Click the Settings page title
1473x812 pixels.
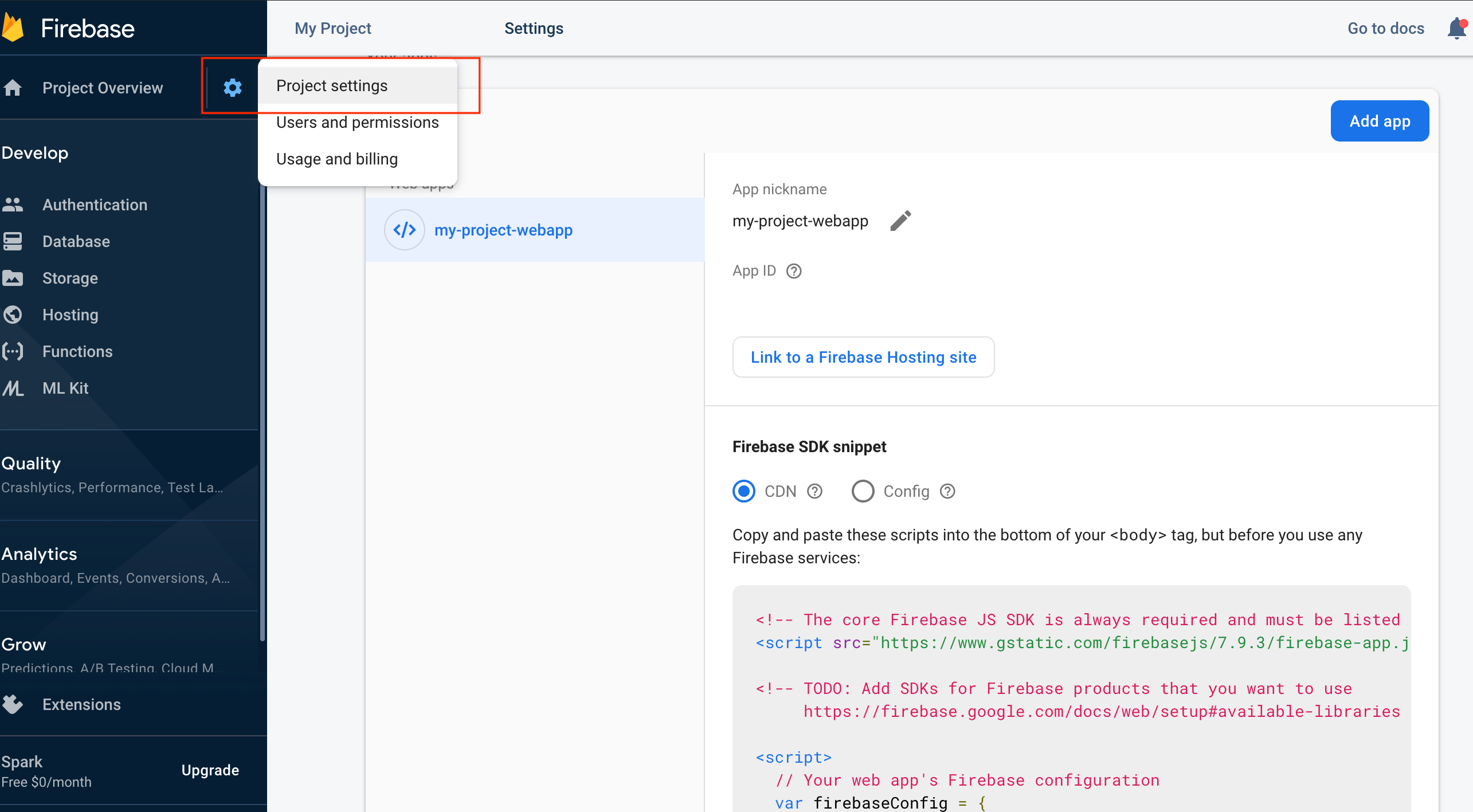pyautogui.click(x=534, y=28)
